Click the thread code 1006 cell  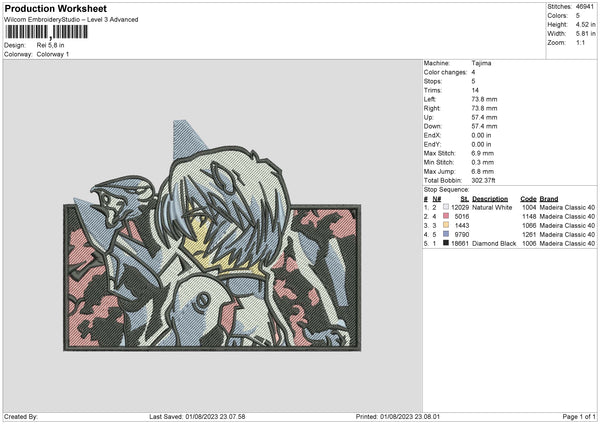[x=529, y=243]
